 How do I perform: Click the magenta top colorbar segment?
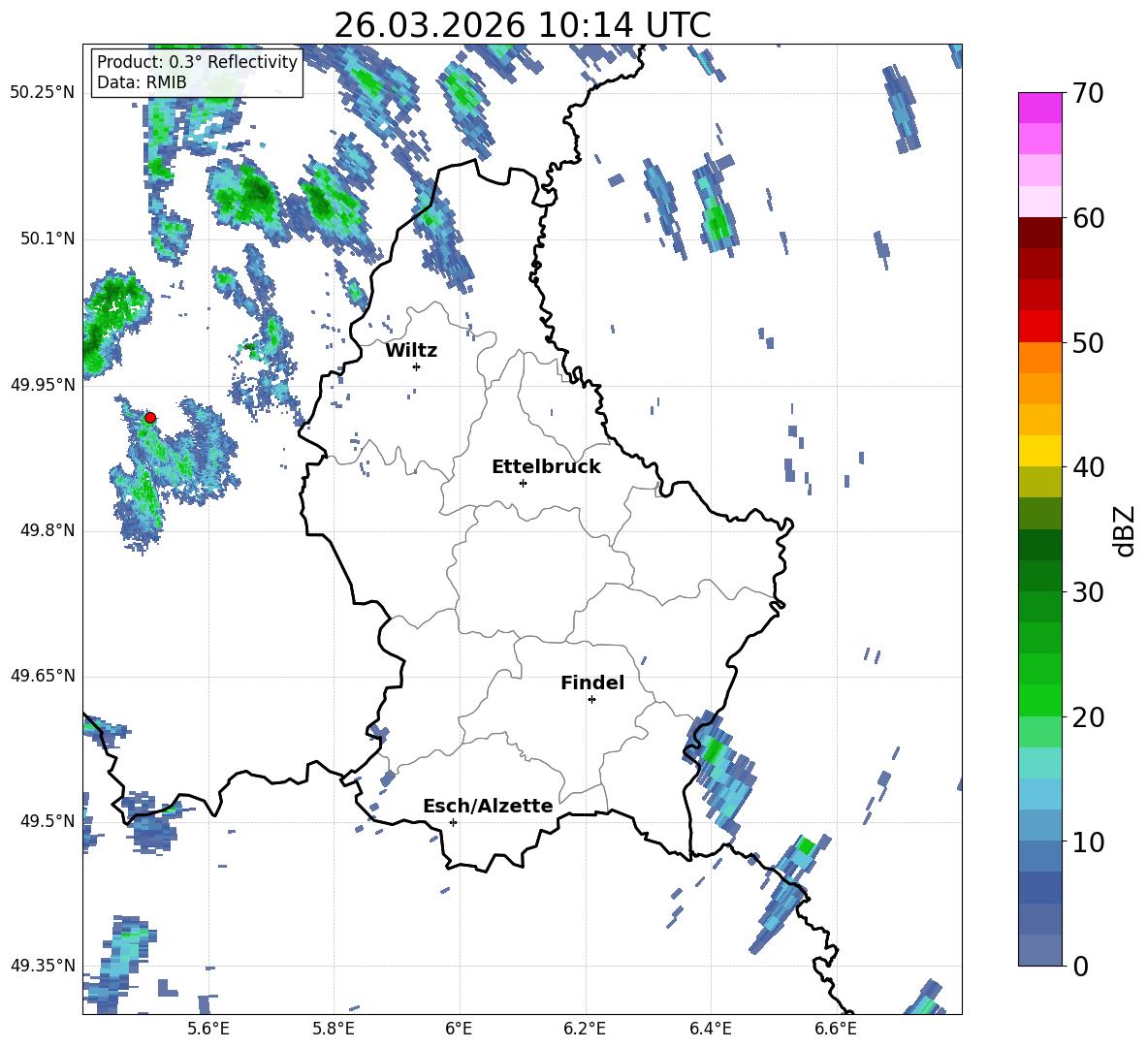pyautogui.click(x=1039, y=109)
